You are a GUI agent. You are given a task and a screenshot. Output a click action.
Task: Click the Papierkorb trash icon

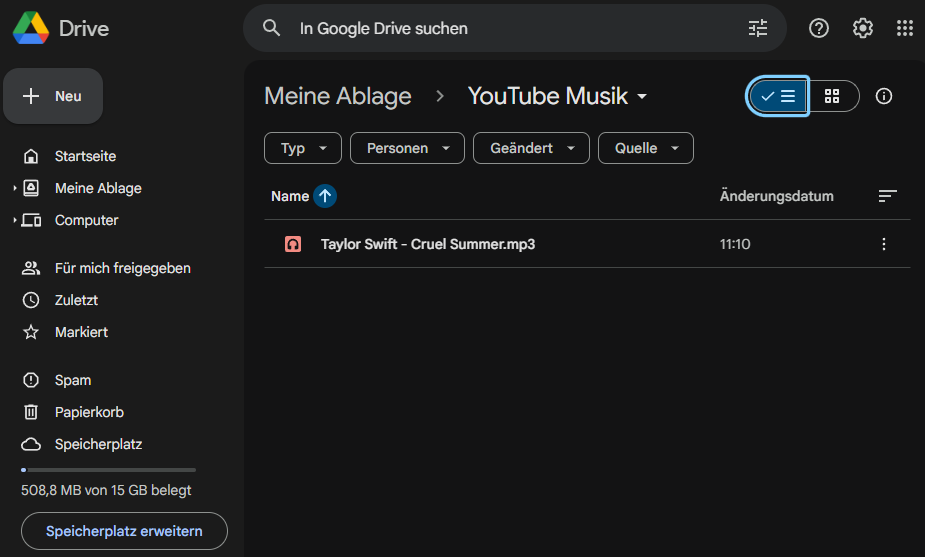pyautogui.click(x=31, y=412)
